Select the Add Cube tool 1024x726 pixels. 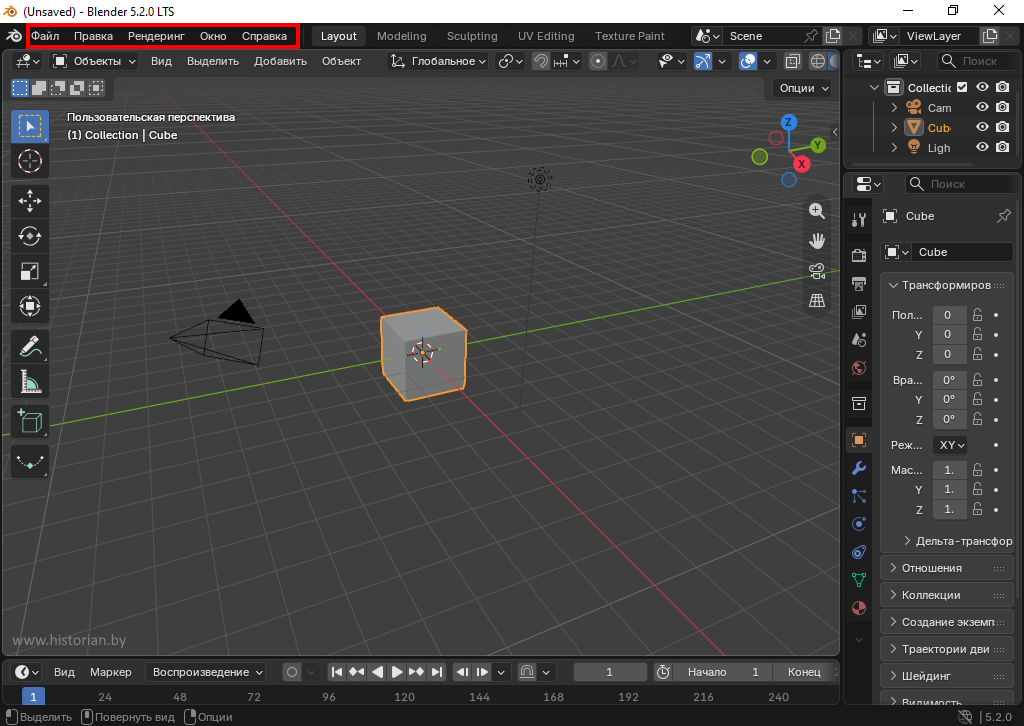(30, 421)
